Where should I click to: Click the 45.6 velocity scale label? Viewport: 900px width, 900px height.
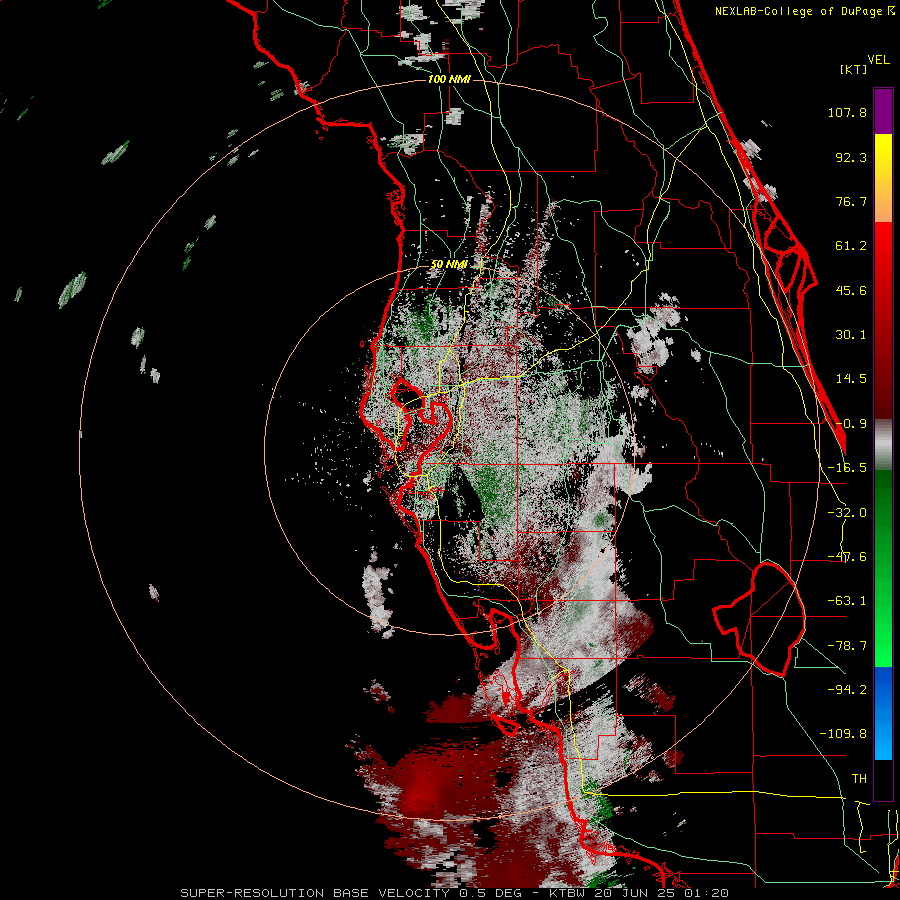click(x=851, y=290)
